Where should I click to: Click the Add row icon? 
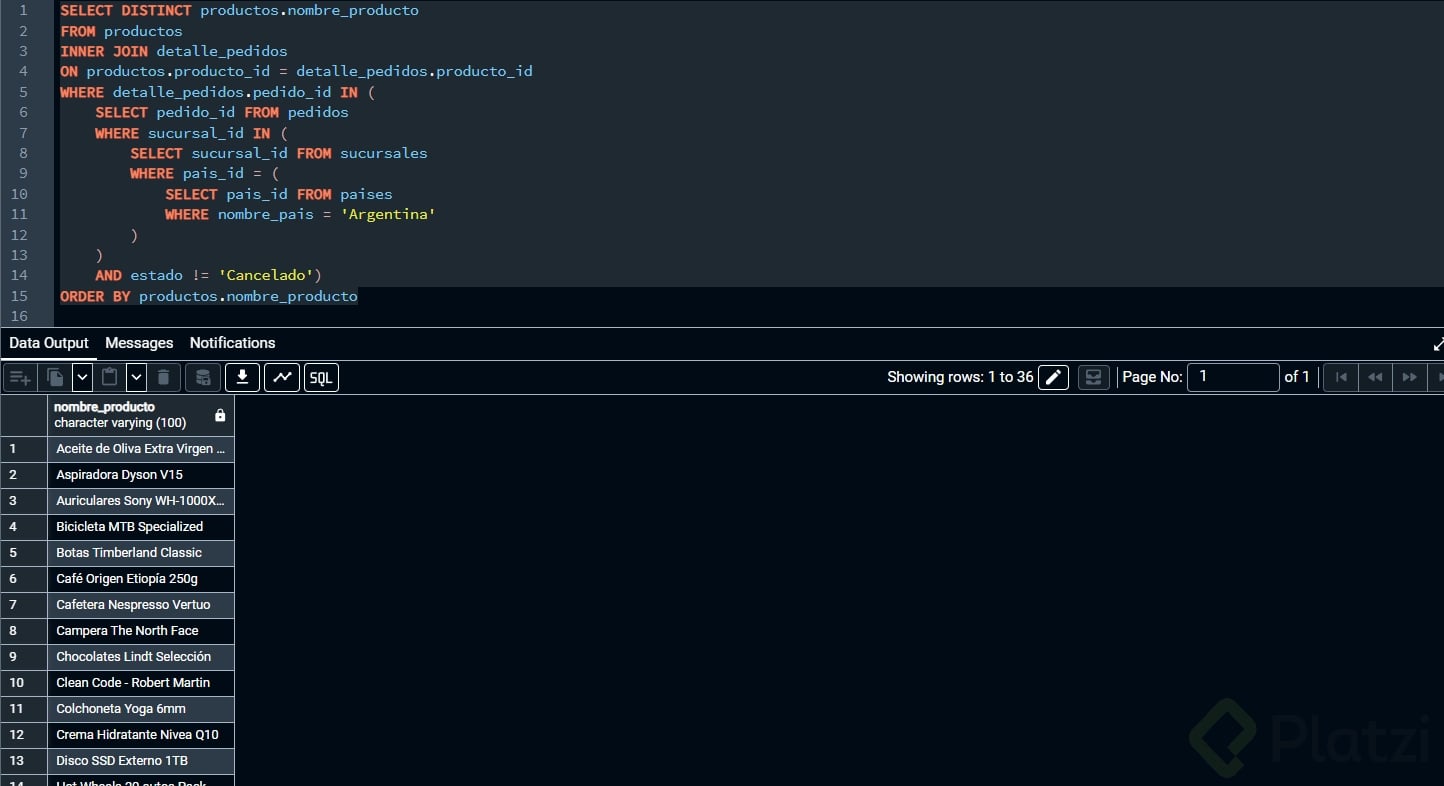click(19, 377)
